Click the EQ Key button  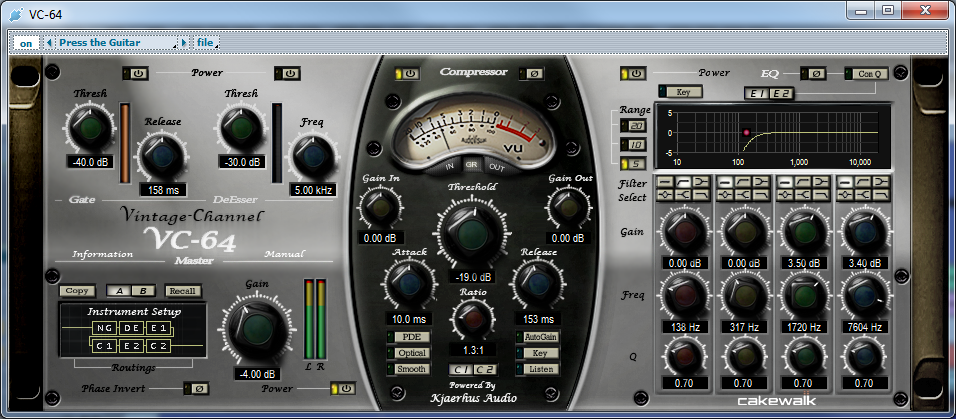click(680, 91)
